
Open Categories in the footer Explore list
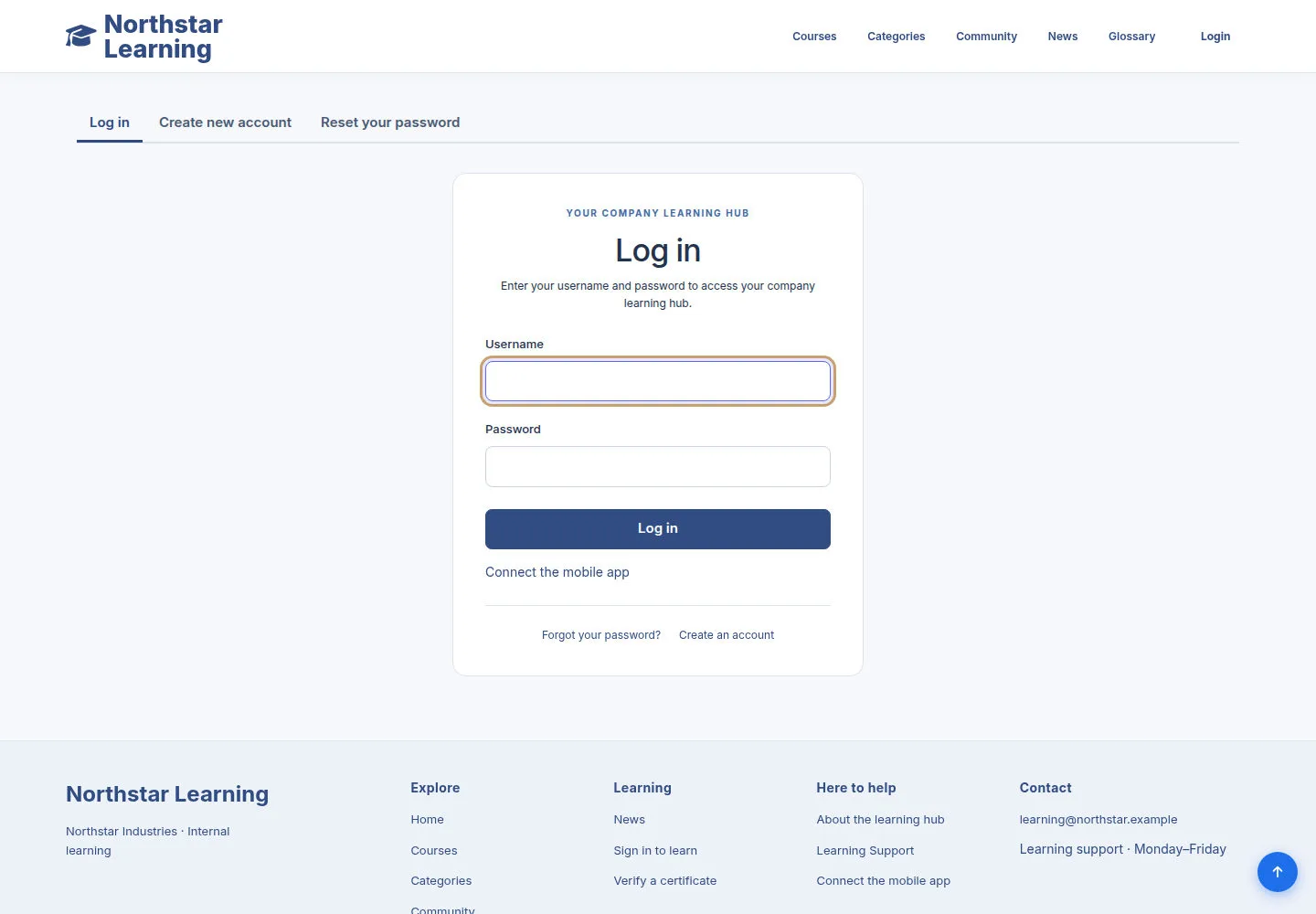(x=441, y=881)
